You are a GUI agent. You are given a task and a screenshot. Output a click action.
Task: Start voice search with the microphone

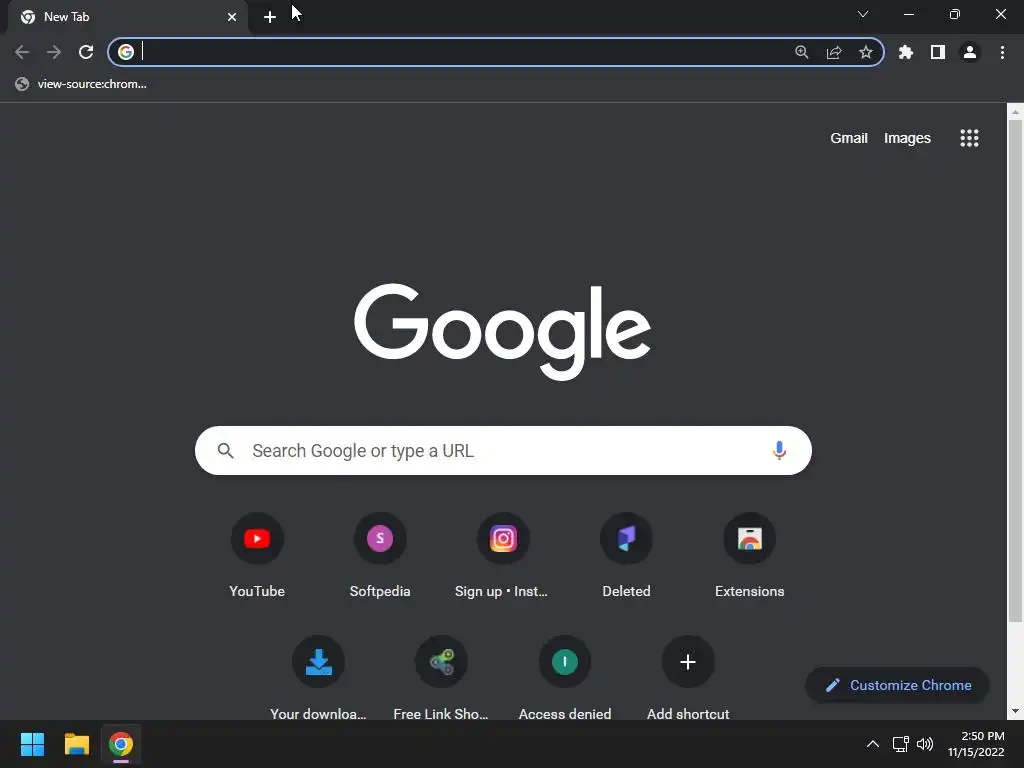[779, 450]
